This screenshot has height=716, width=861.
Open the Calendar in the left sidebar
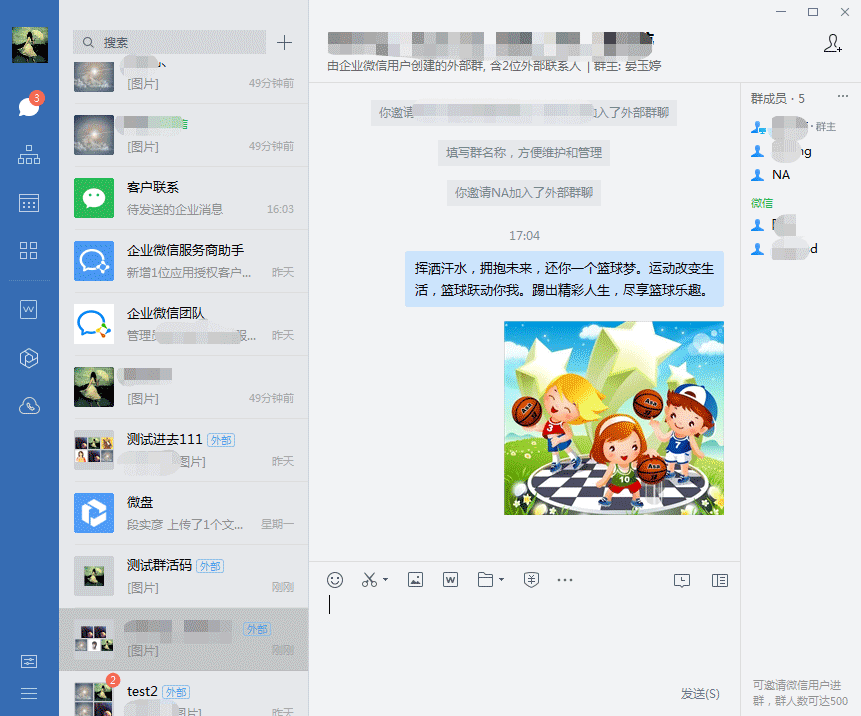click(29, 203)
